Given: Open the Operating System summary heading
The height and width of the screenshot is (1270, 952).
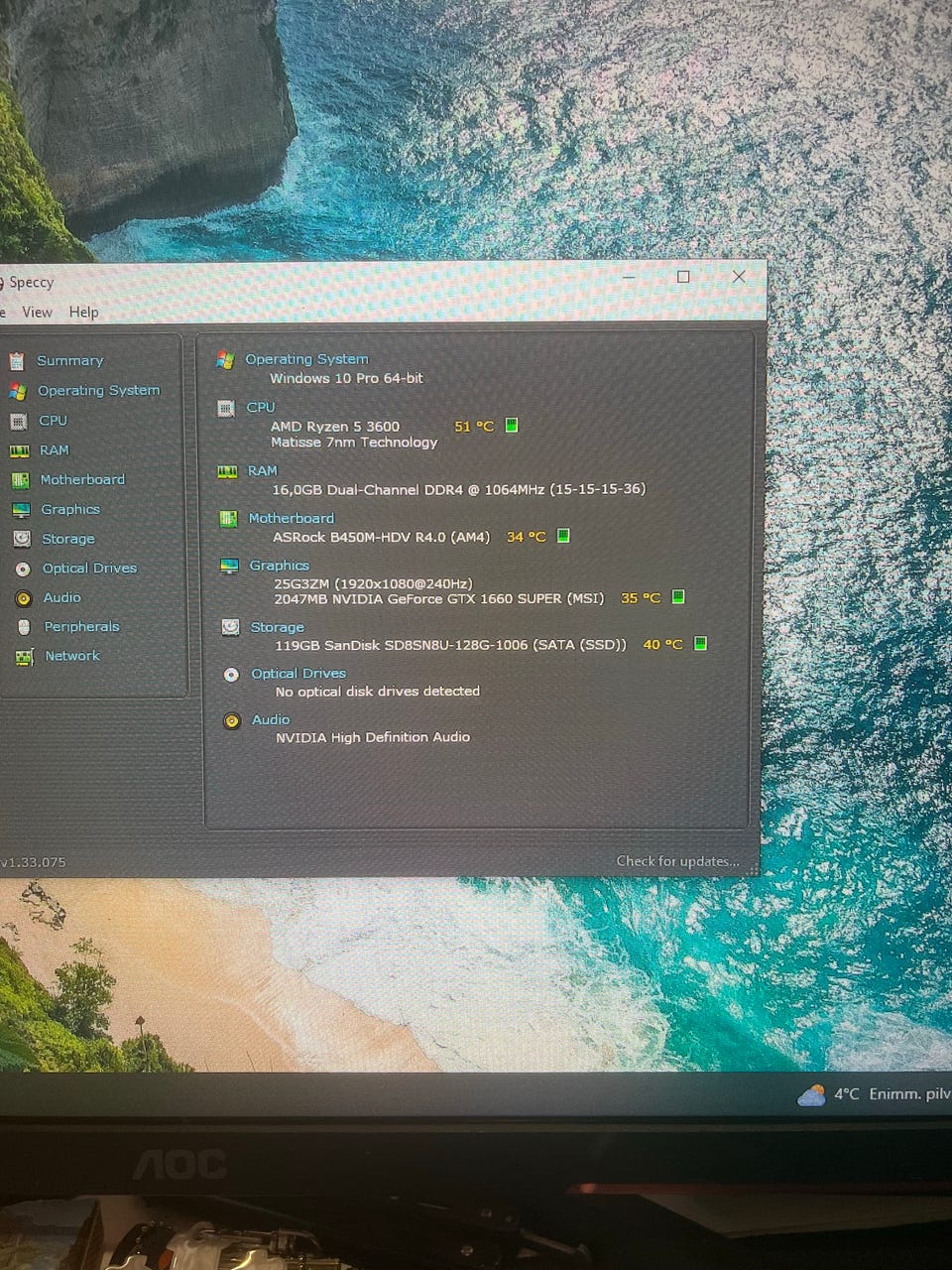Looking at the screenshot, I should [x=306, y=359].
